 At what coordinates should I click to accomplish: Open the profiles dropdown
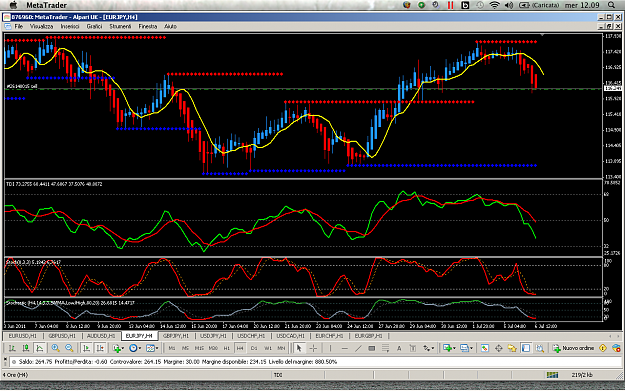coord(466,348)
